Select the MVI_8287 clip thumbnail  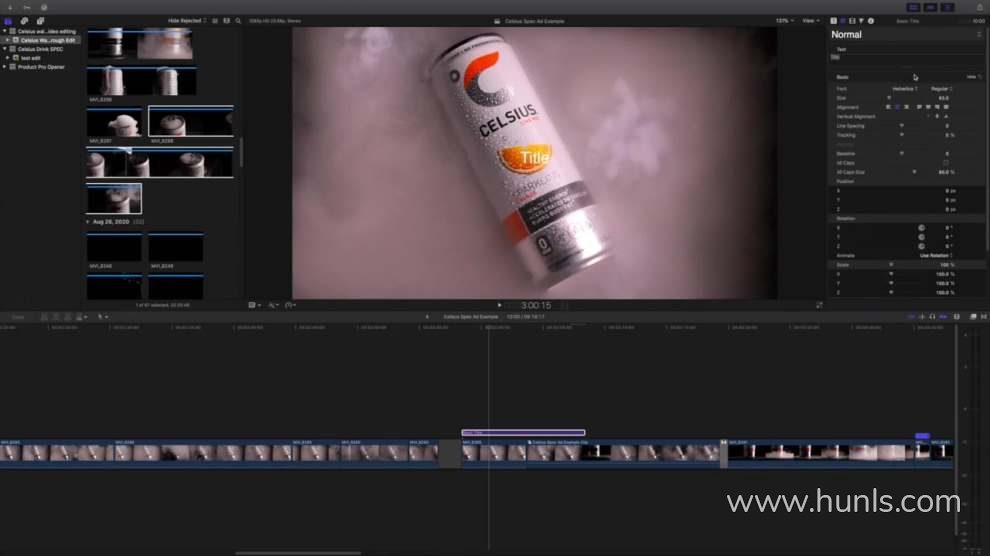pos(114,123)
